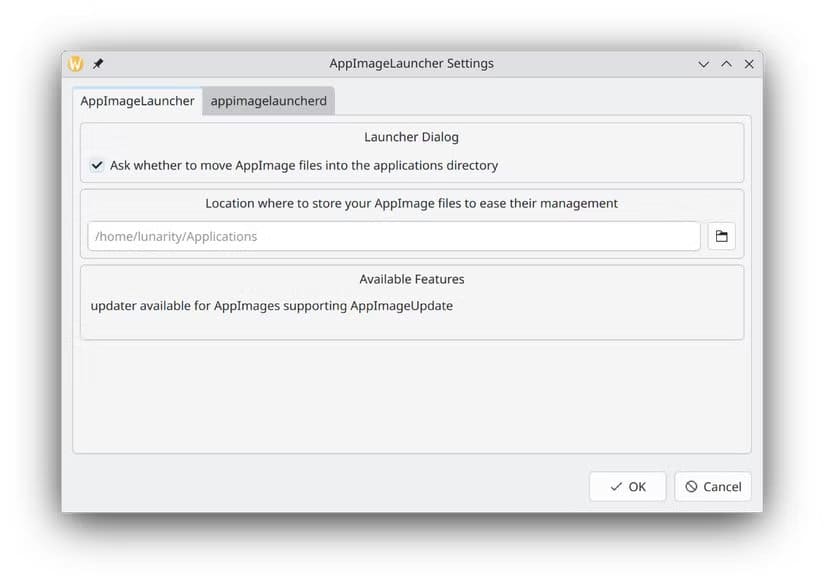Minimize window using down chevron icon
The image size is (825, 586).
tap(703, 64)
